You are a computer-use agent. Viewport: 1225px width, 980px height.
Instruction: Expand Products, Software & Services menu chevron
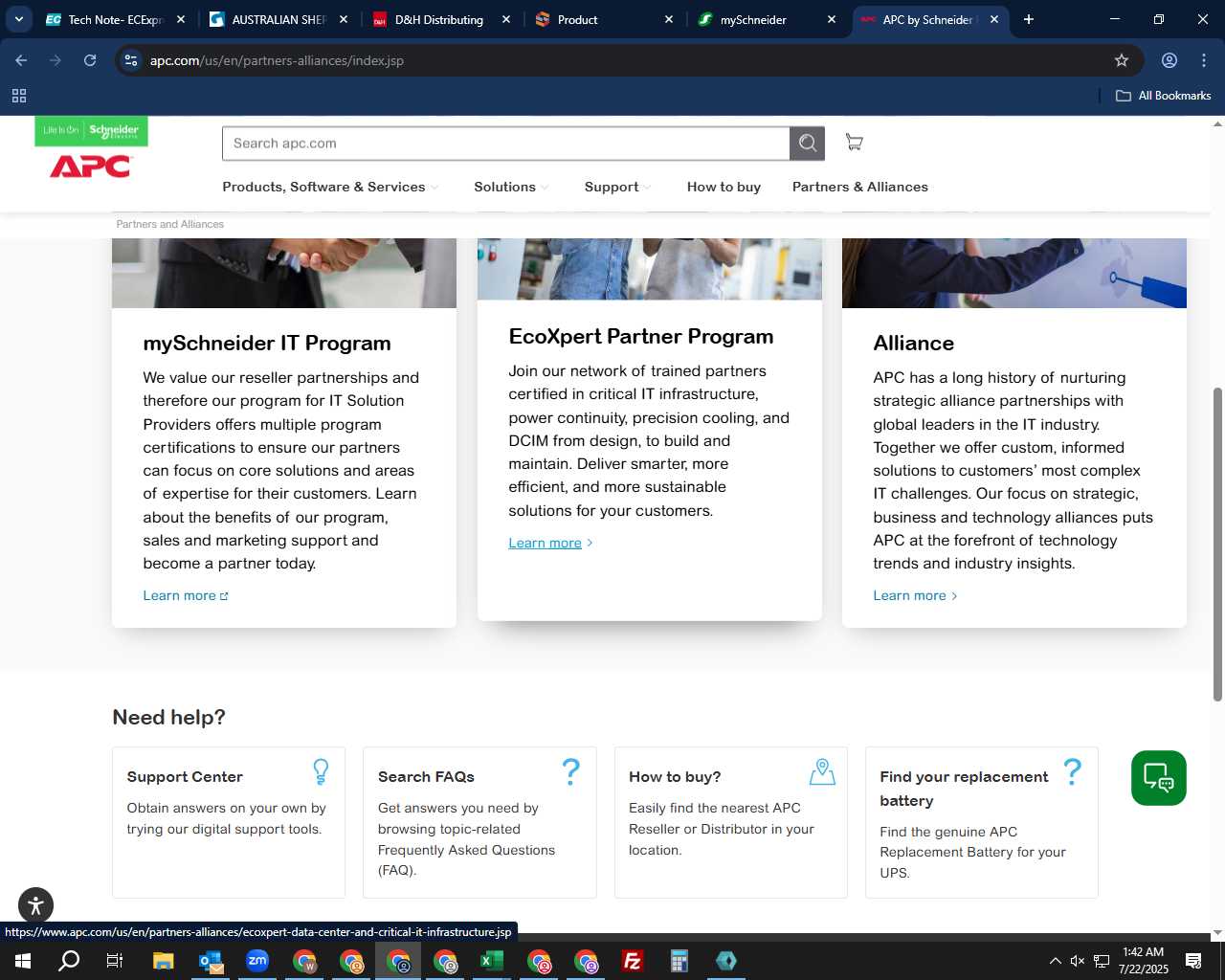point(434,188)
